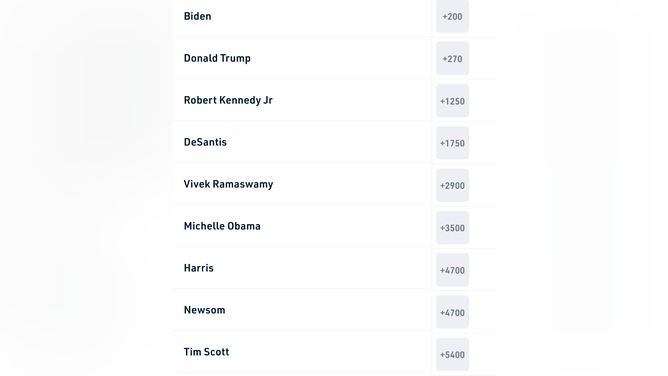Click empty area of the Harris row
This screenshot has width=668, height=376.
pyautogui.click(x=324, y=268)
